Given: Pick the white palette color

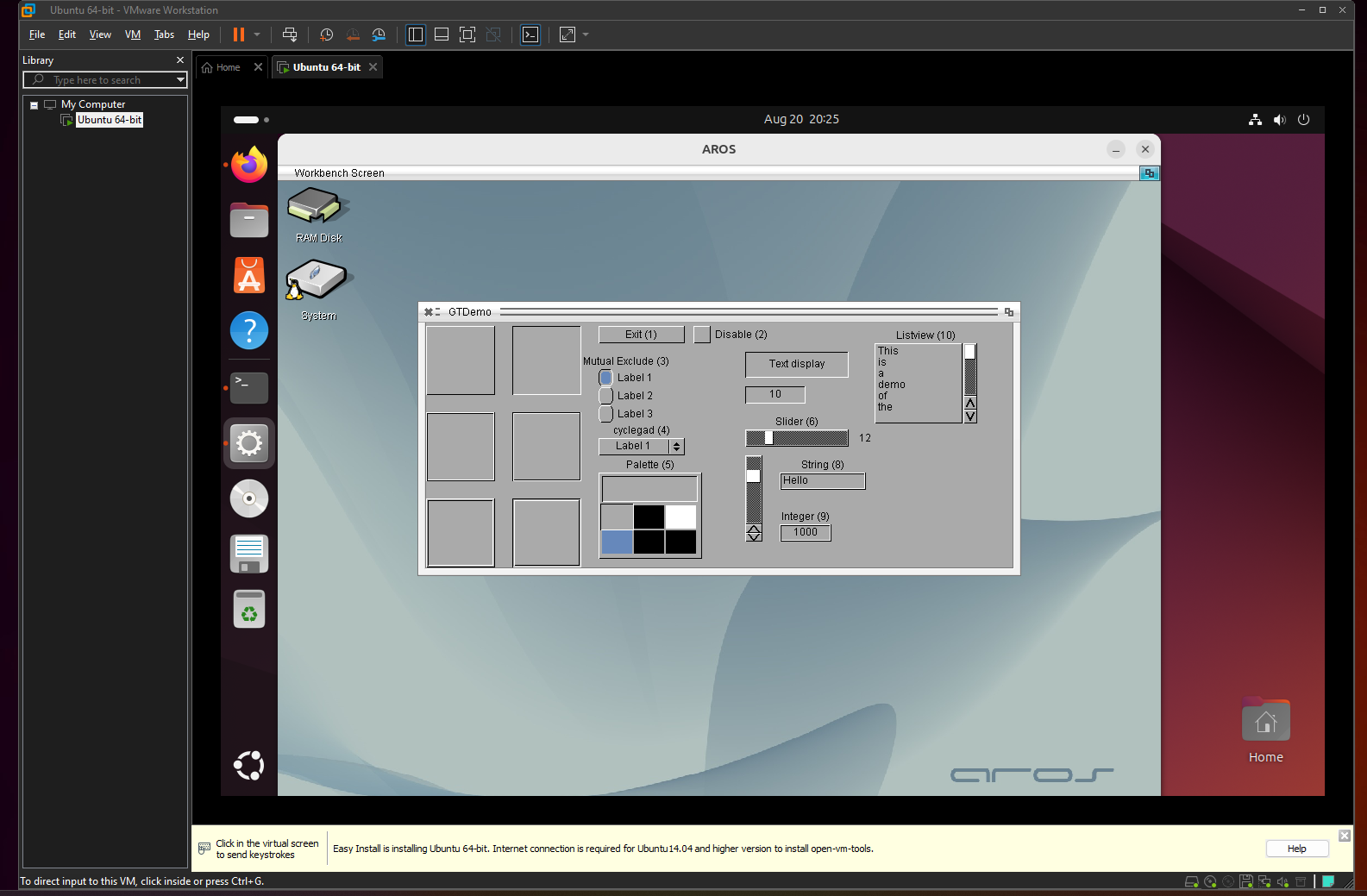Looking at the screenshot, I should (680, 517).
